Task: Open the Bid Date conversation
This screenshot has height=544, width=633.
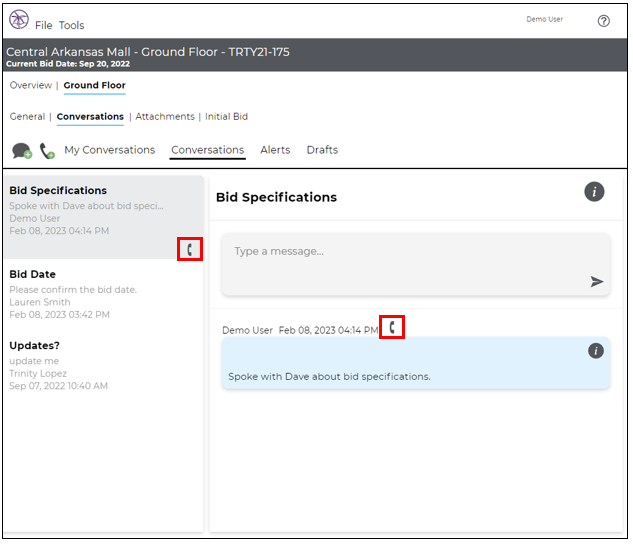Action: (104, 294)
